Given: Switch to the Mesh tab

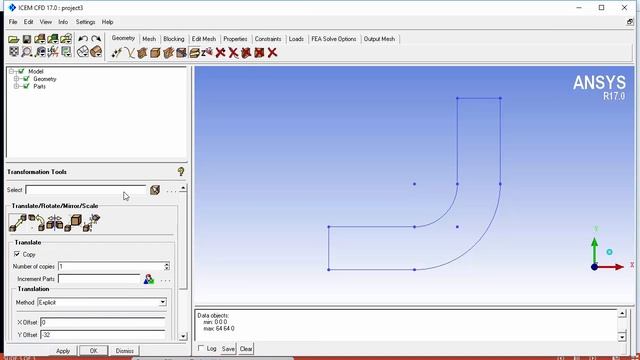Looking at the screenshot, I should (x=149, y=39).
